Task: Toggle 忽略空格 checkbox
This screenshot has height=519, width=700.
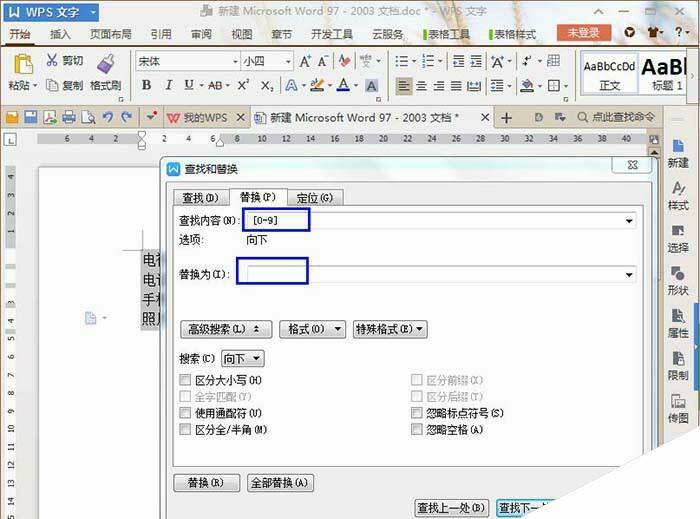Action: (x=416, y=429)
